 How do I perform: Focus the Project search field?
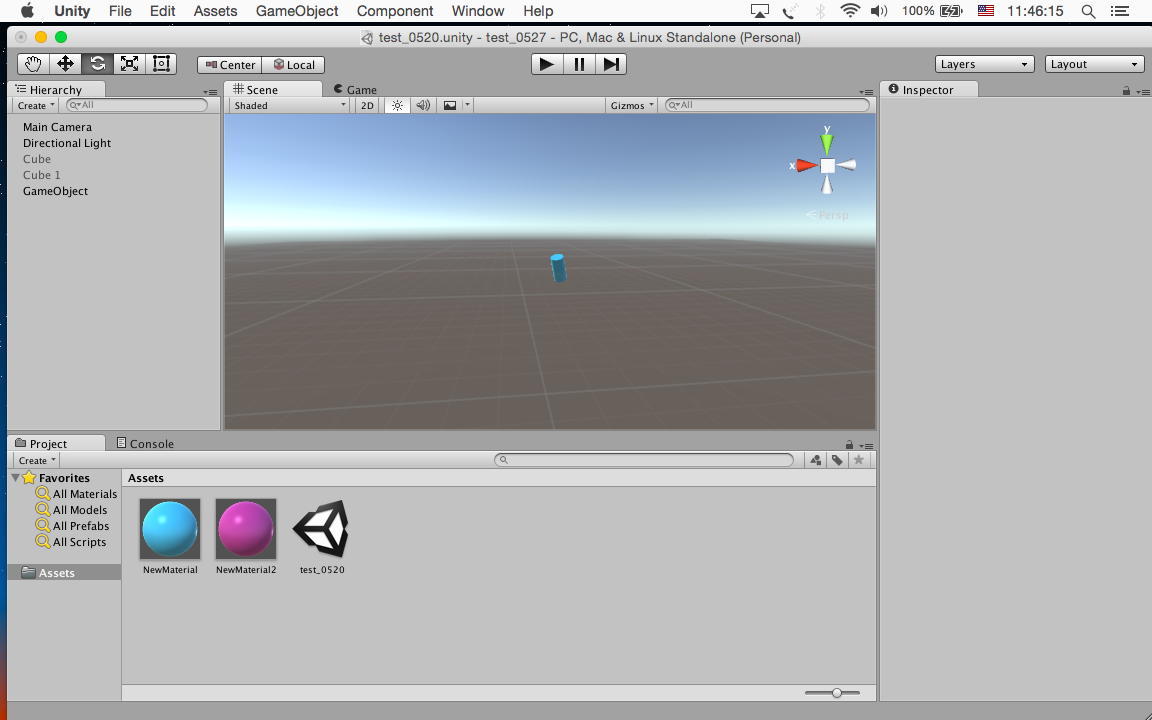point(644,460)
